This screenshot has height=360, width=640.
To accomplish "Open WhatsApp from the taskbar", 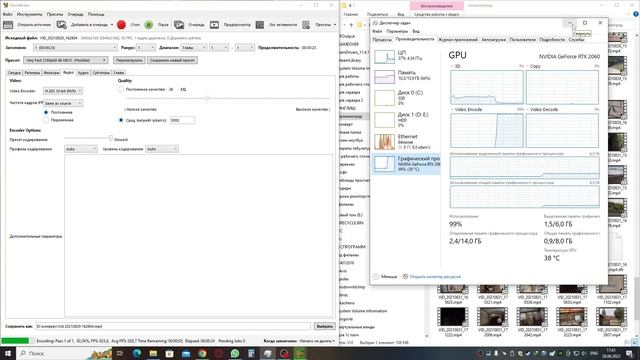I will pyautogui.click(x=235, y=353).
